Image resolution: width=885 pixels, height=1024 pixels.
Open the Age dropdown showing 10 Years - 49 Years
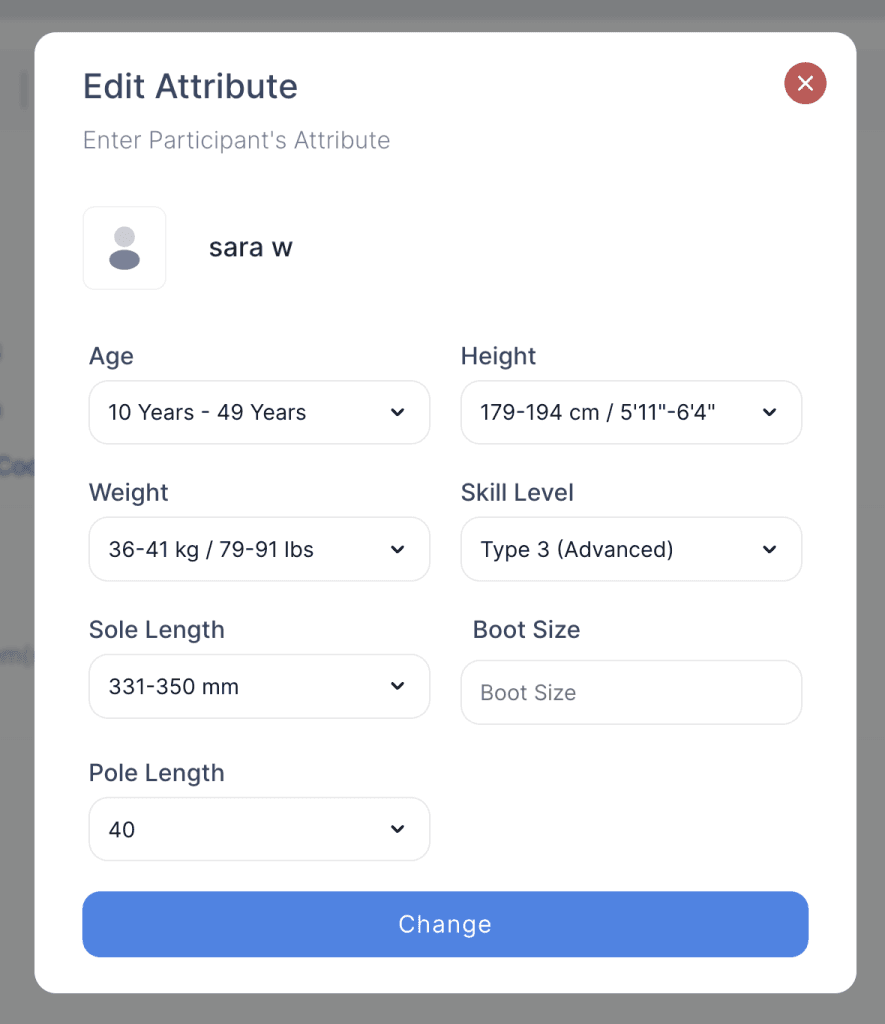(240, 412)
